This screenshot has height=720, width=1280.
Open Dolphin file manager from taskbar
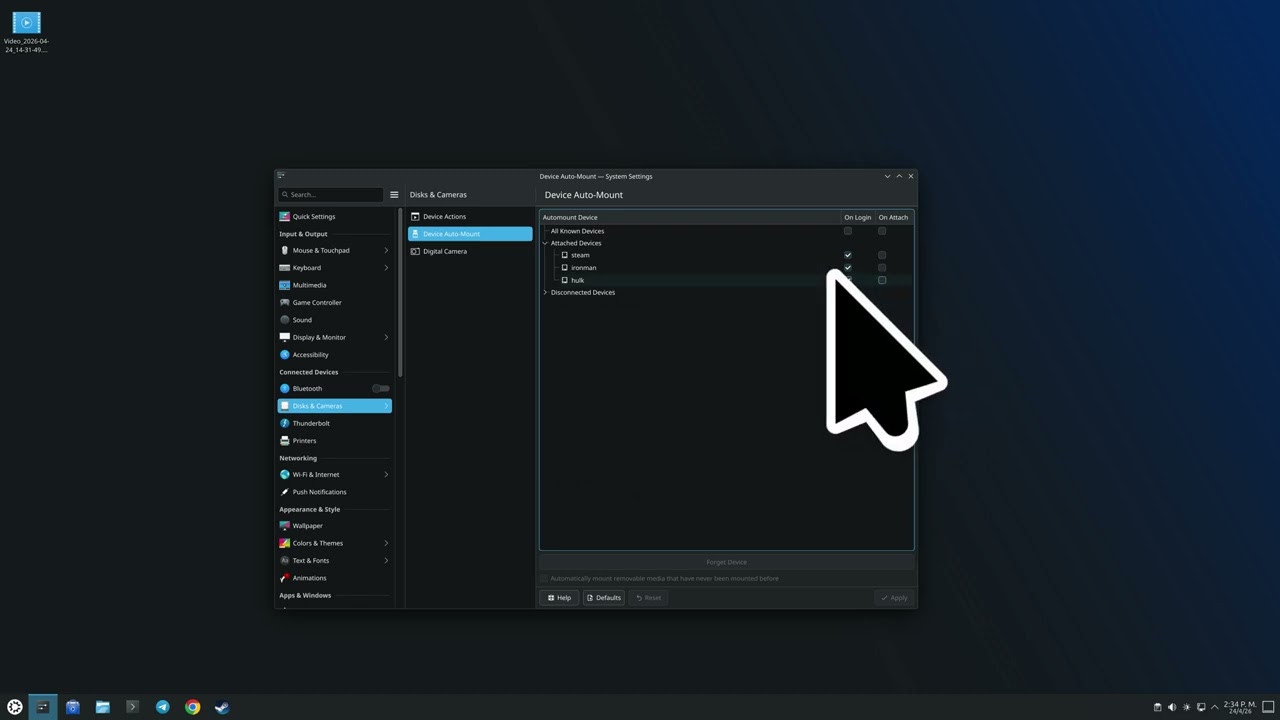pos(102,707)
